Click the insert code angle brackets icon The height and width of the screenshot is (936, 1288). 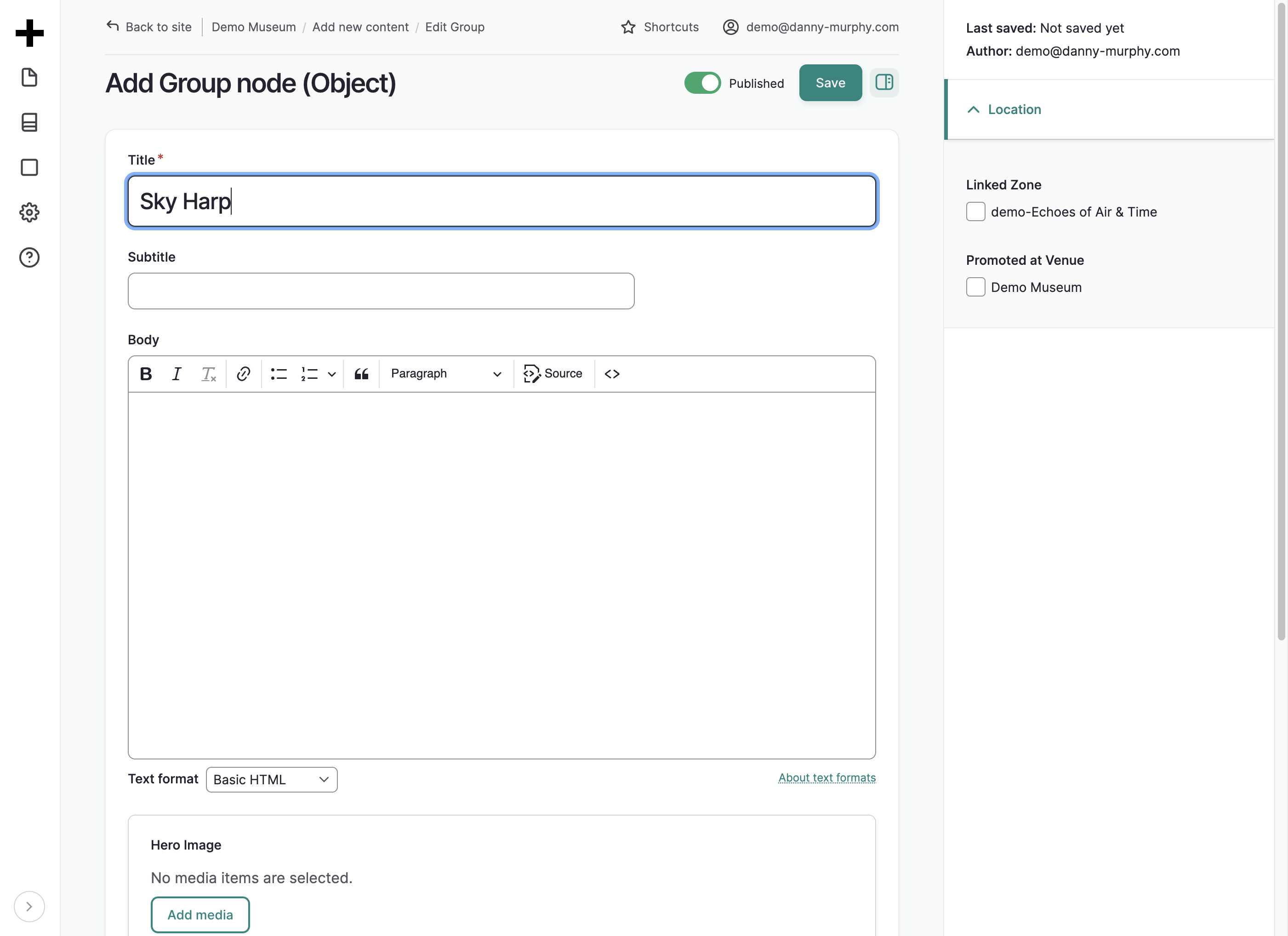click(612, 374)
